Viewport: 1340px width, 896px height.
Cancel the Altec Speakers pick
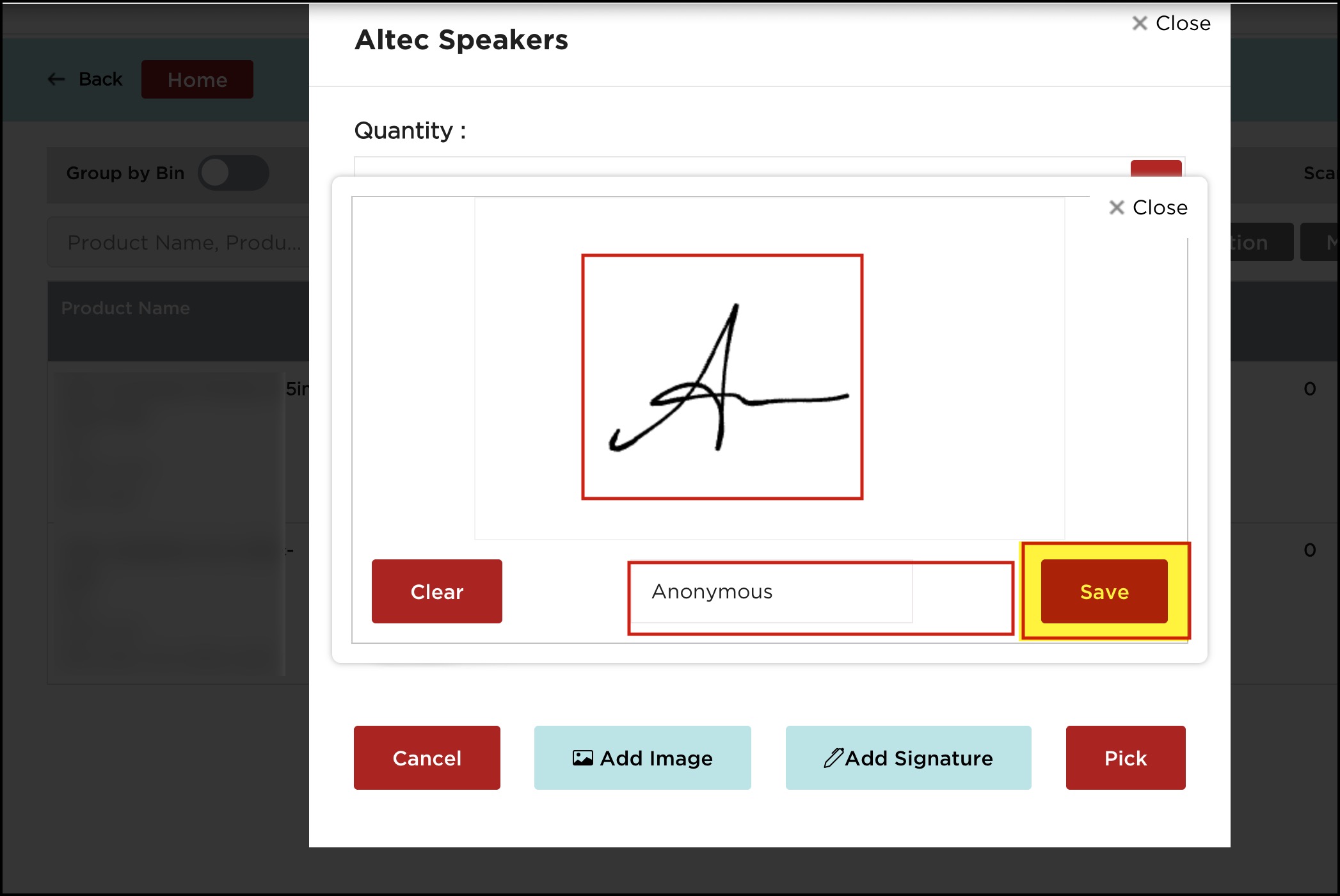(427, 758)
